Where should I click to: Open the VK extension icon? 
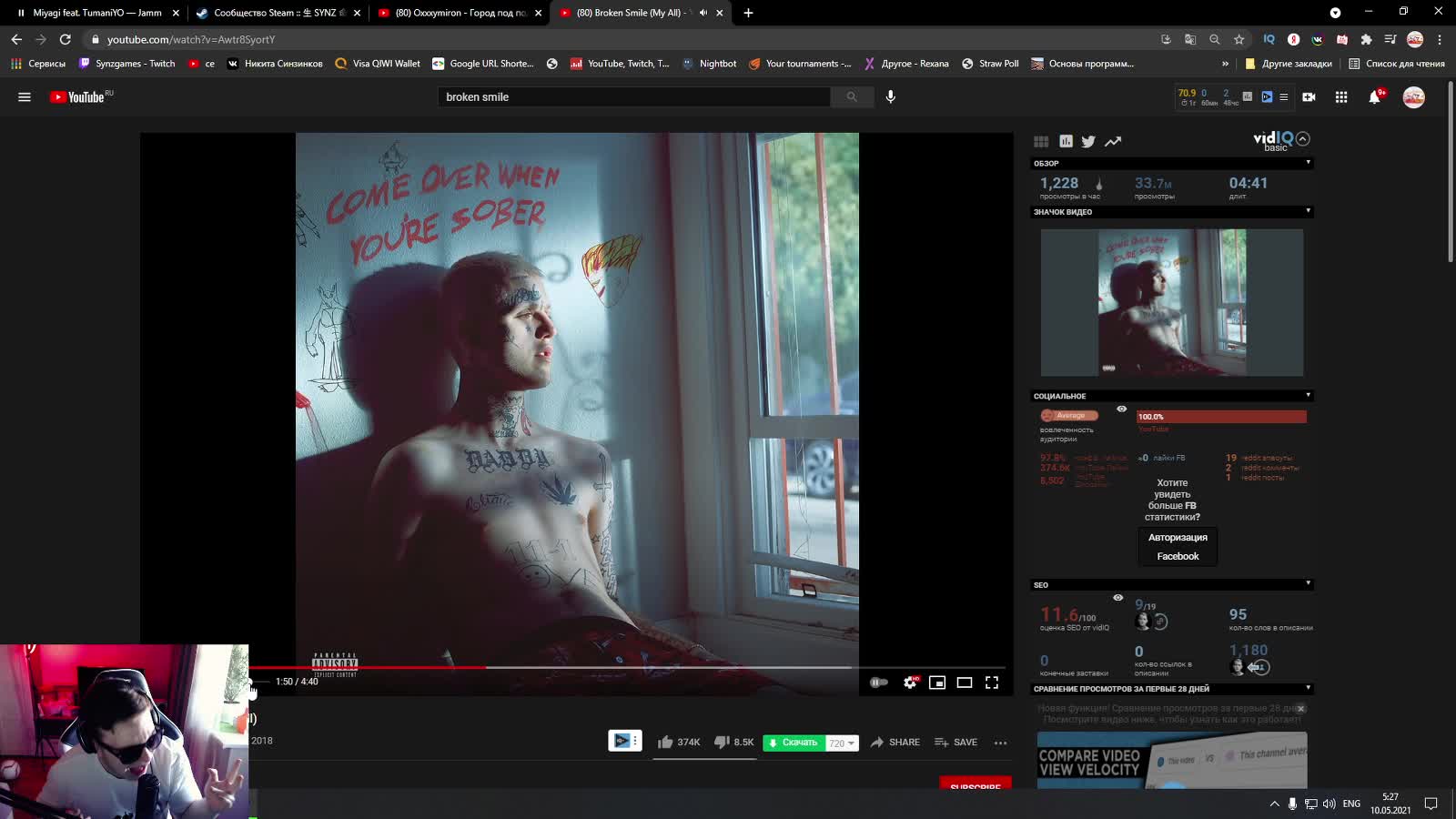pyautogui.click(x=1318, y=39)
